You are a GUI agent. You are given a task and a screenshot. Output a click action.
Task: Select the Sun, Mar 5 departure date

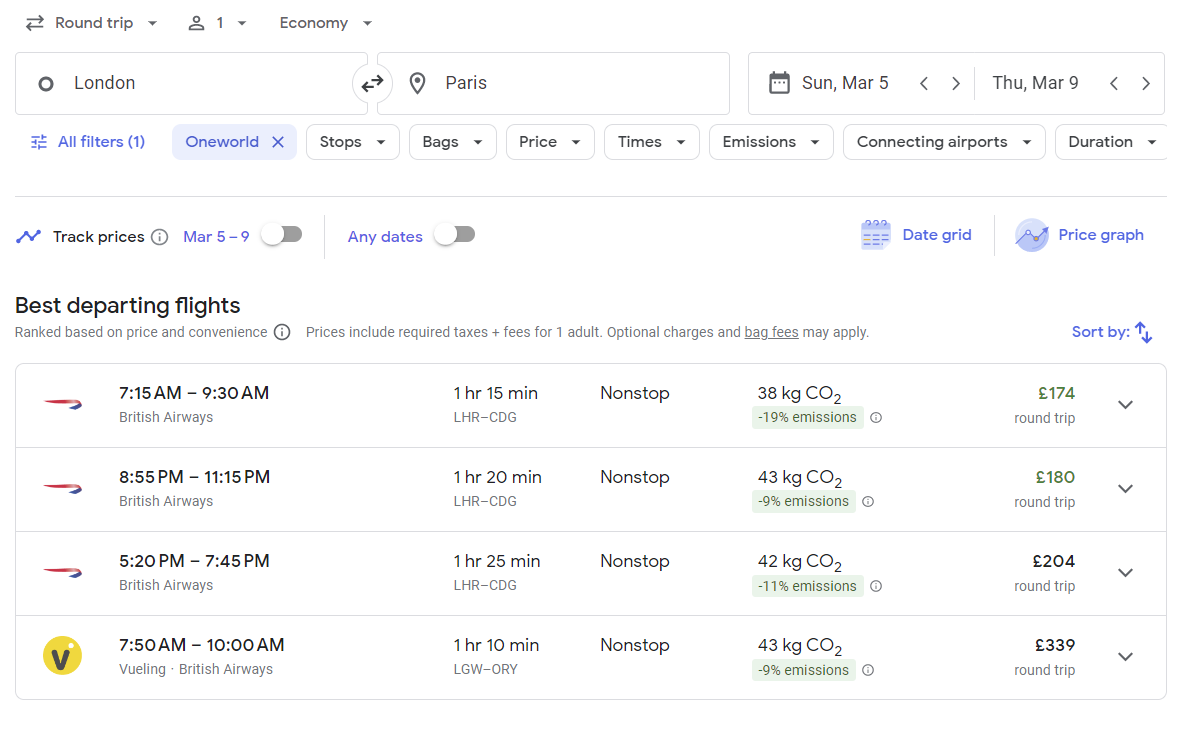tap(845, 83)
